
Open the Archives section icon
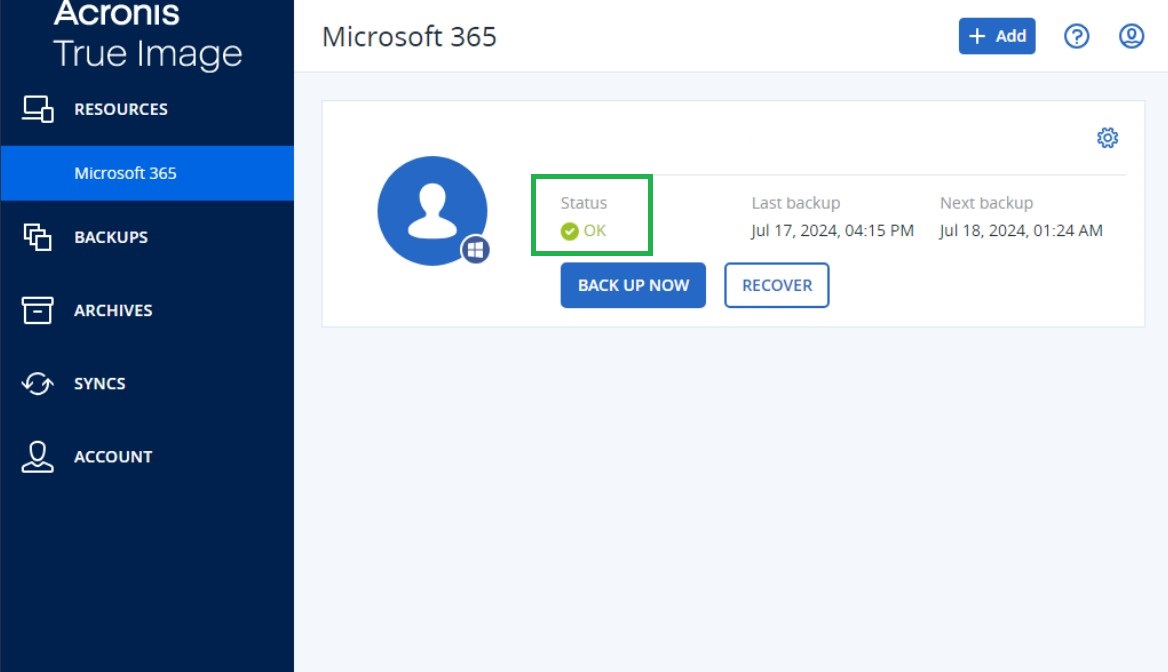click(x=37, y=310)
